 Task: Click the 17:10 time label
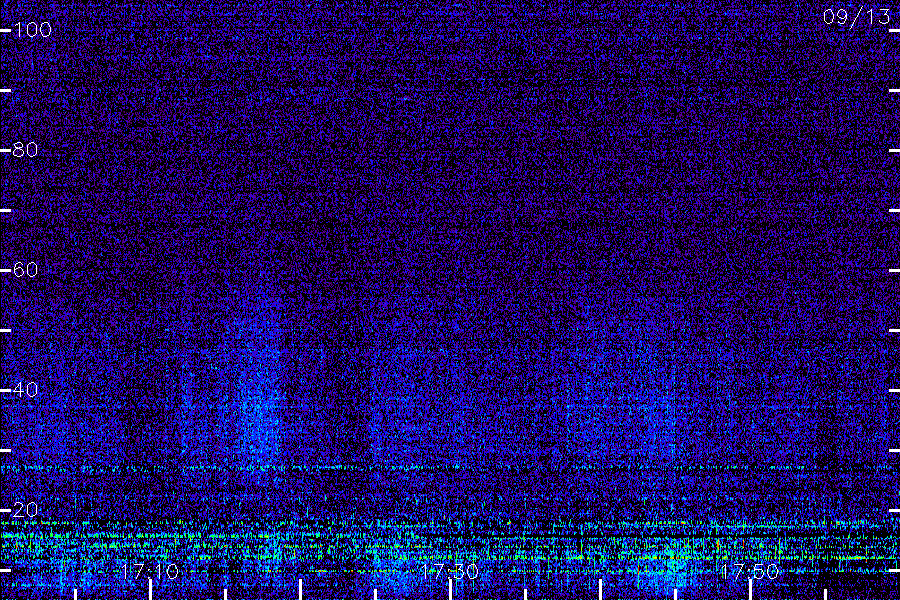150,571
